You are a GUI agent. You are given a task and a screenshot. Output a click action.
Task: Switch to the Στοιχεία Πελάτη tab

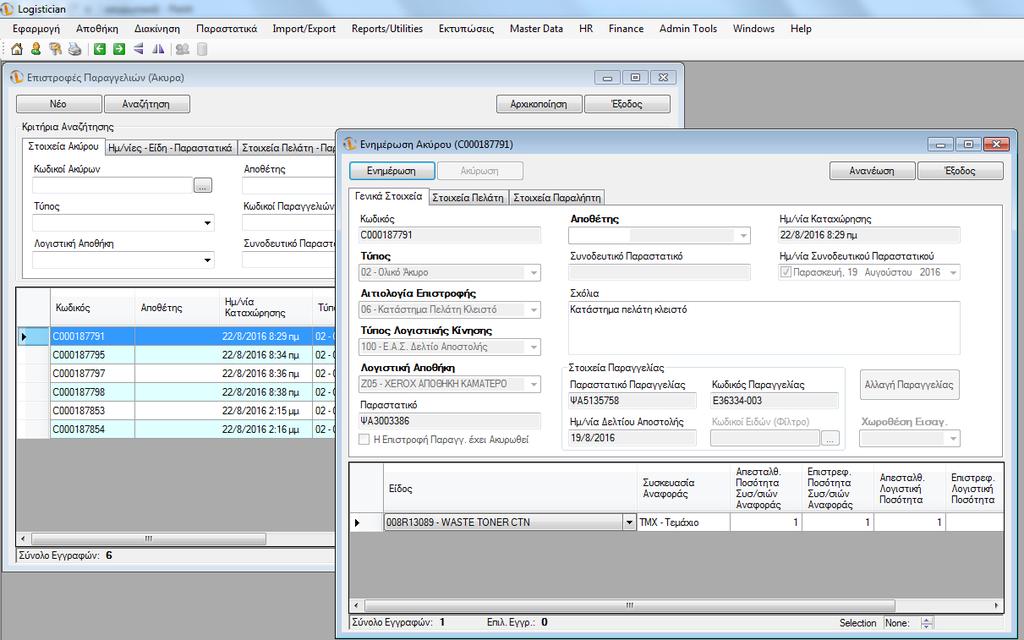point(468,197)
